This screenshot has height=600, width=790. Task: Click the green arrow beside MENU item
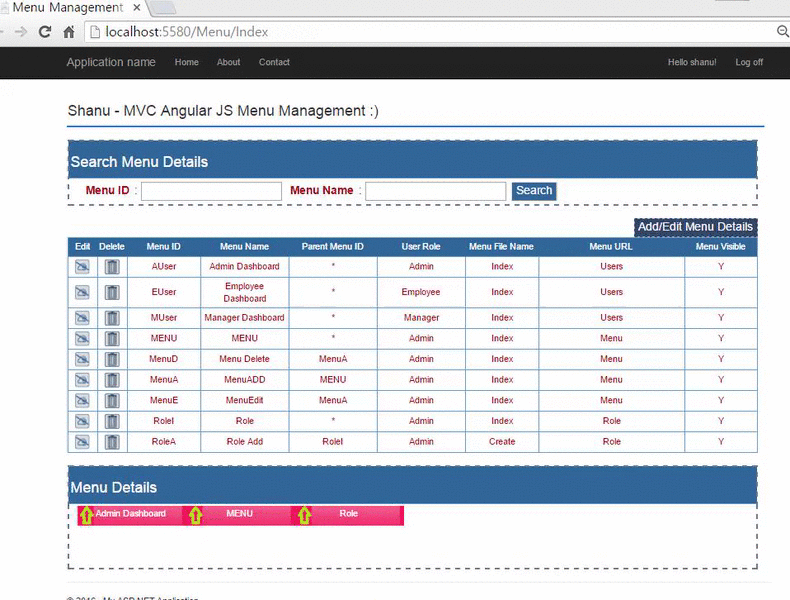pyautogui.click(x=195, y=515)
